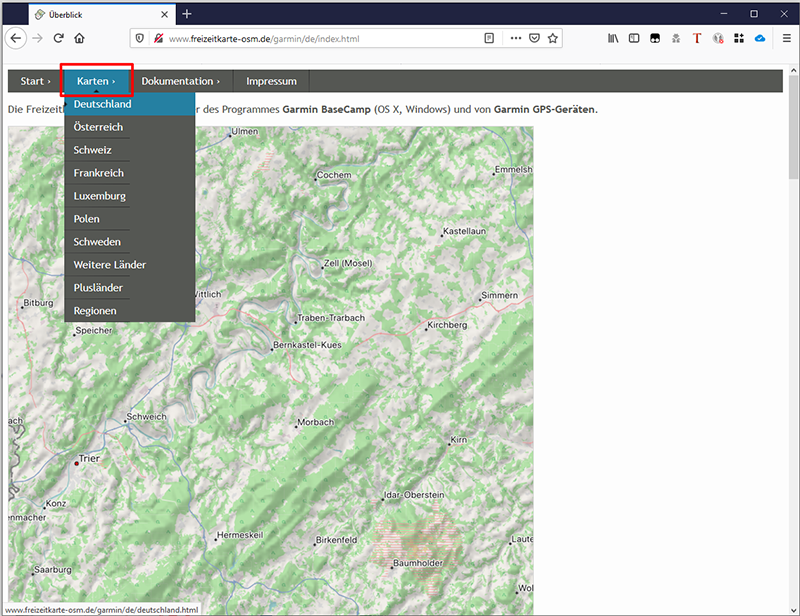The image size is (800, 616).
Task: Toggle reader view icon in address bar
Action: [x=489, y=38]
